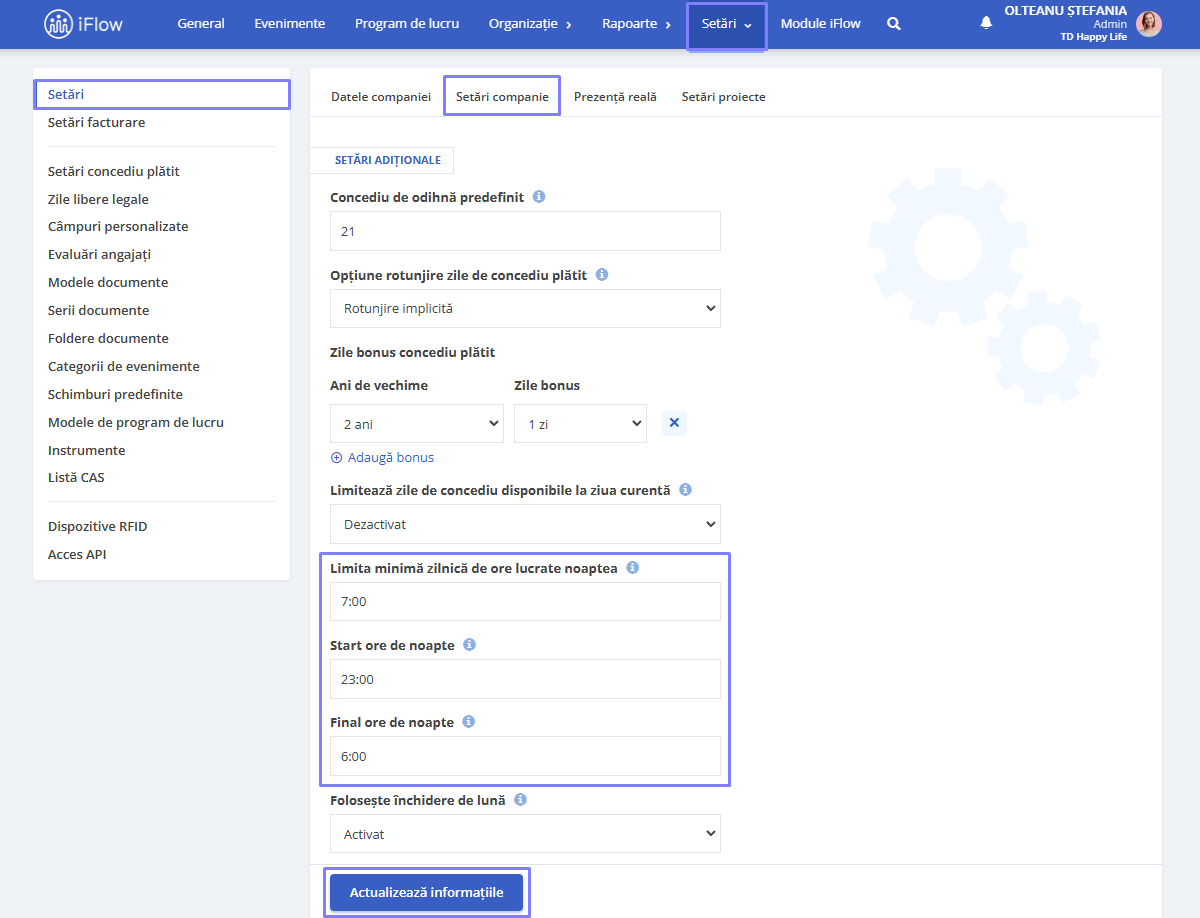Info icon for Opțiune rotunjire zile
Viewport: 1200px width, 918px height.
pos(602,274)
